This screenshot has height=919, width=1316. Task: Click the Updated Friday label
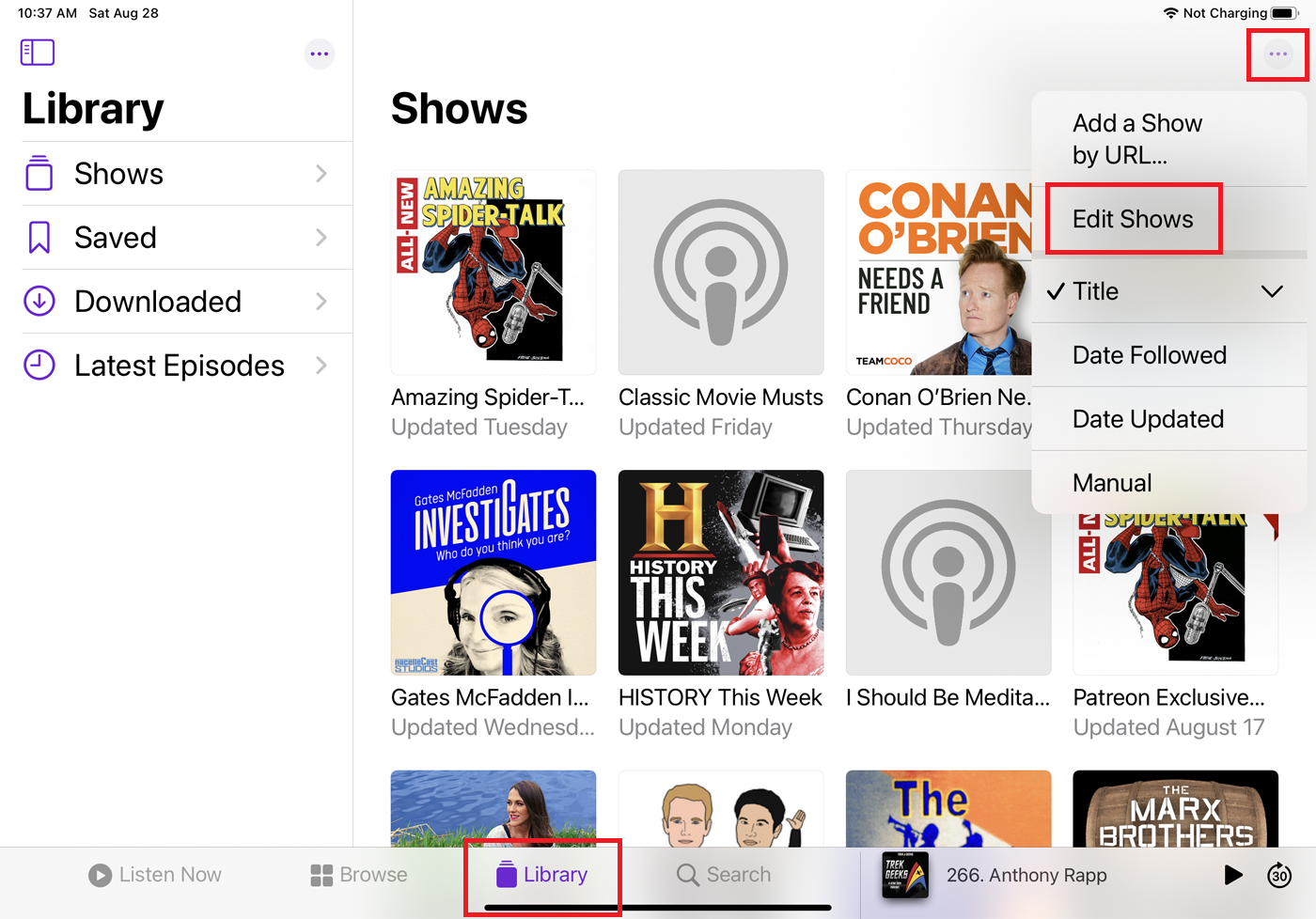[696, 428]
